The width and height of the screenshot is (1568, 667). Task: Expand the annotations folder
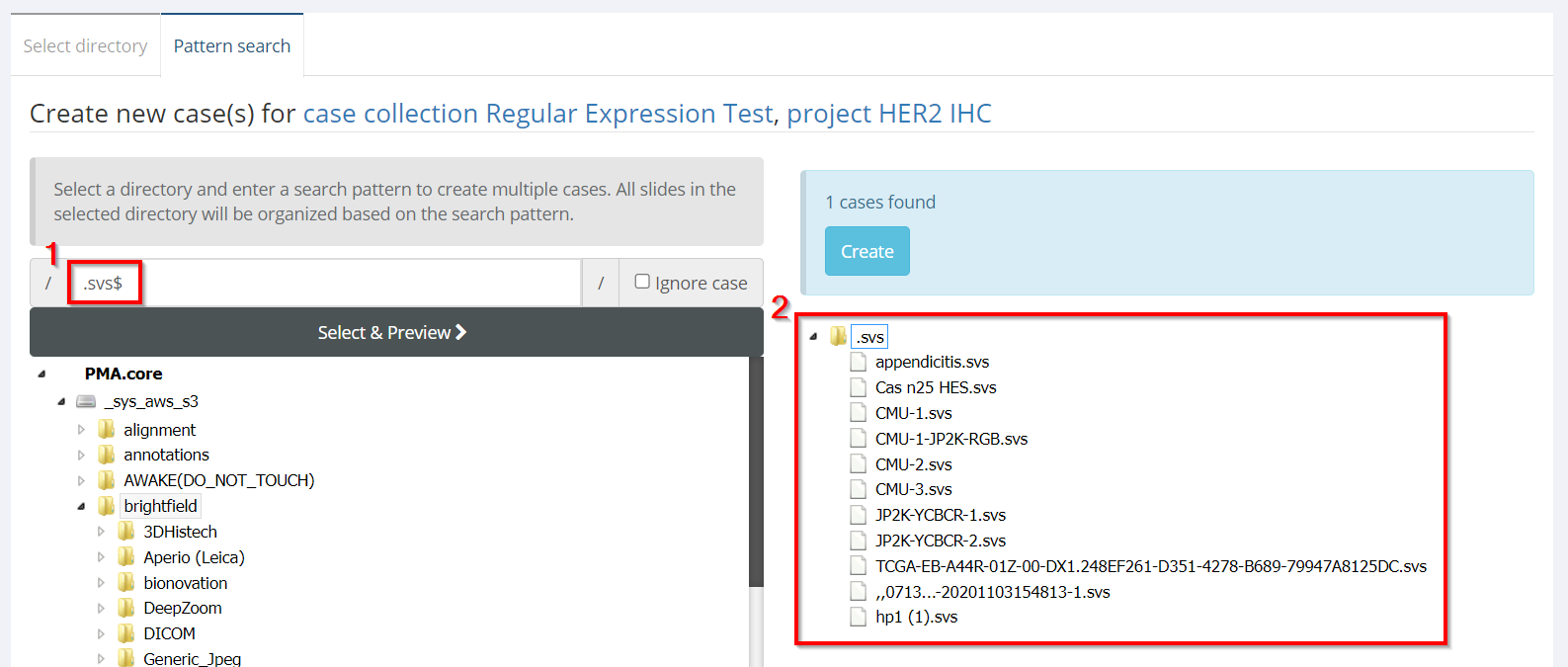coord(81,455)
